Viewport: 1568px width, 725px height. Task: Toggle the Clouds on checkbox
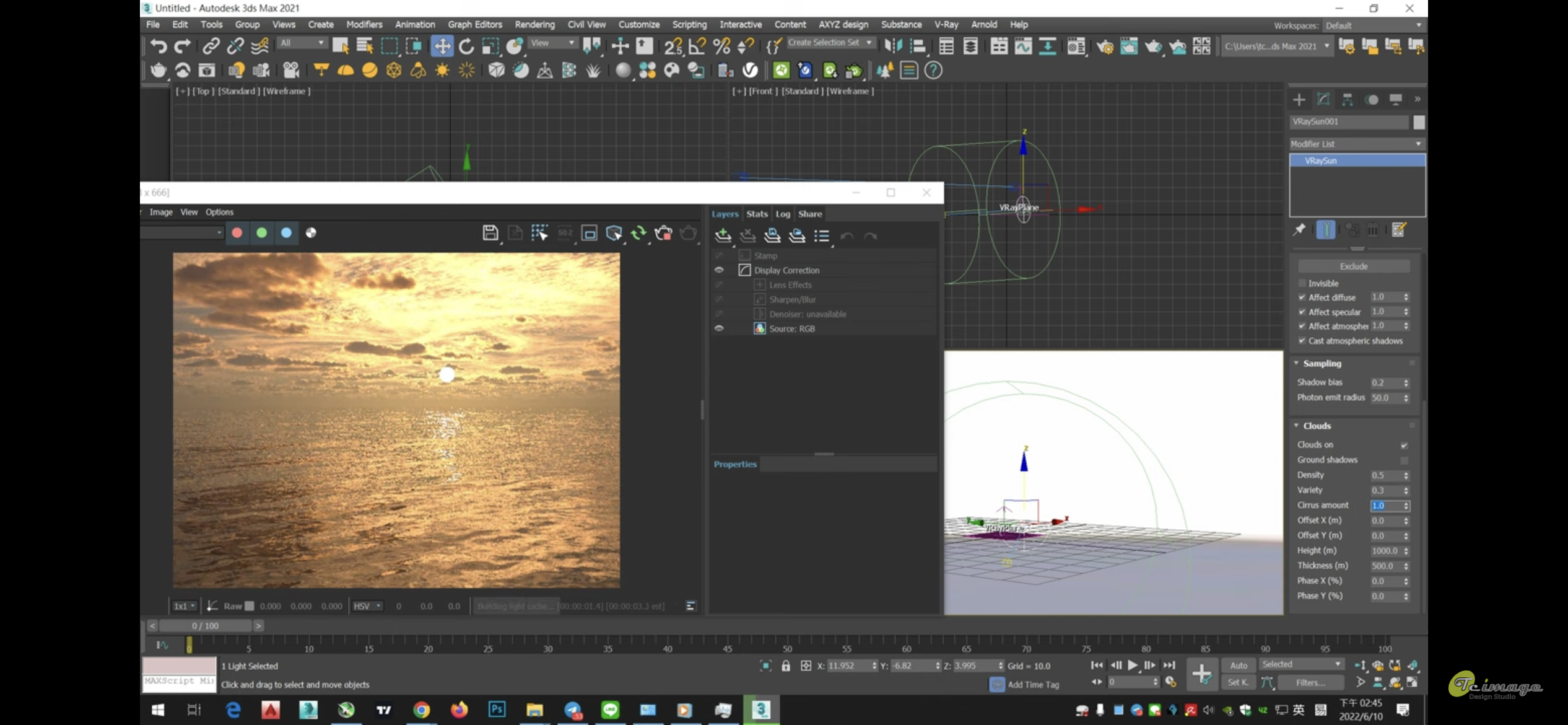[x=1404, y=445]
